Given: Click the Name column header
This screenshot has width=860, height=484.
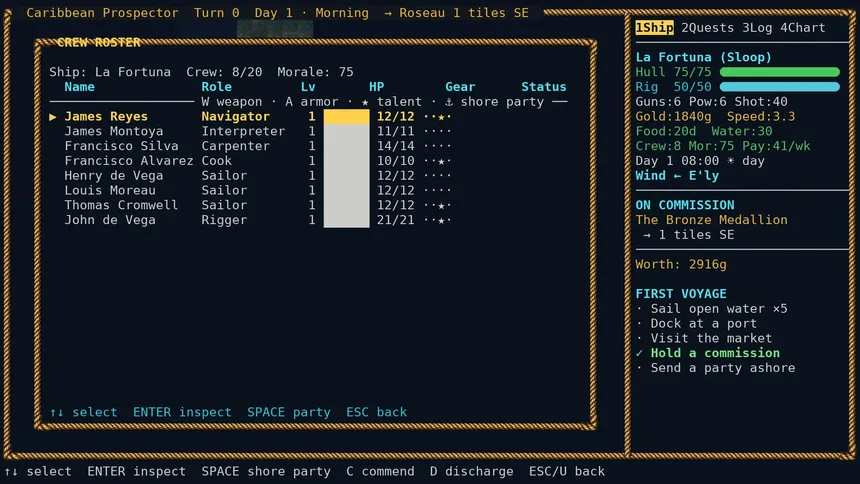Looking at the screenshot, I should click(80, 87).
